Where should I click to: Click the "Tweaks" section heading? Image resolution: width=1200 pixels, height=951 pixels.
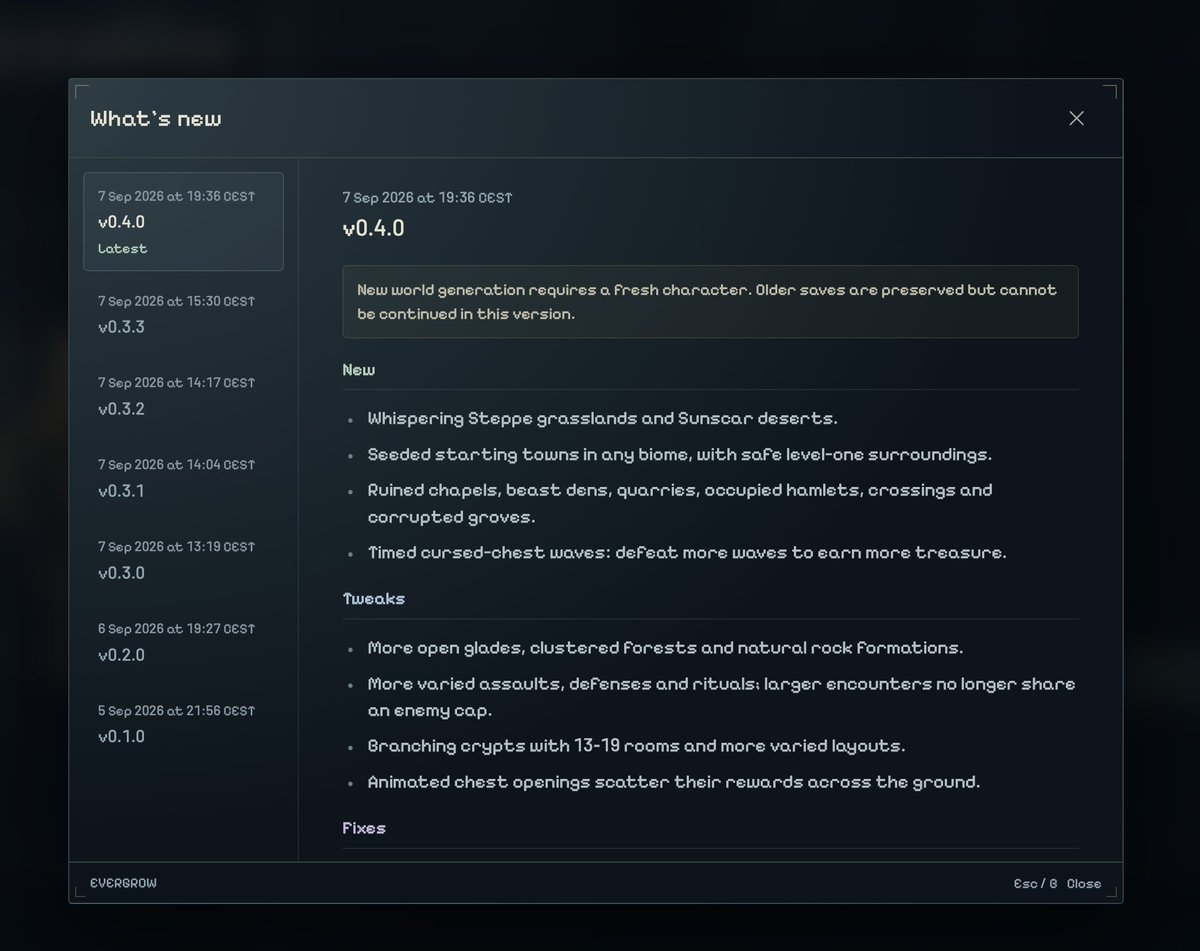point(374,599)
